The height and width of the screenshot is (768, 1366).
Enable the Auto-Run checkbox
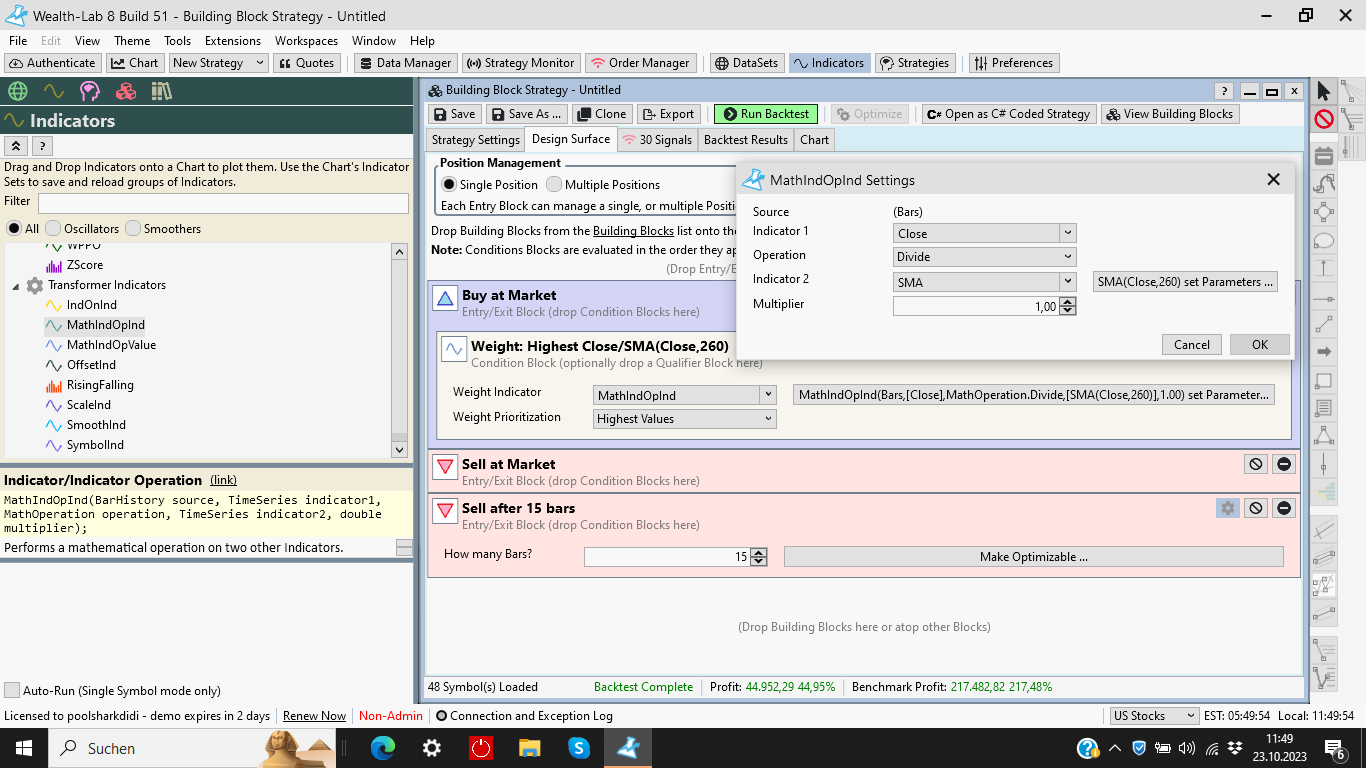[x=12, y=691]
